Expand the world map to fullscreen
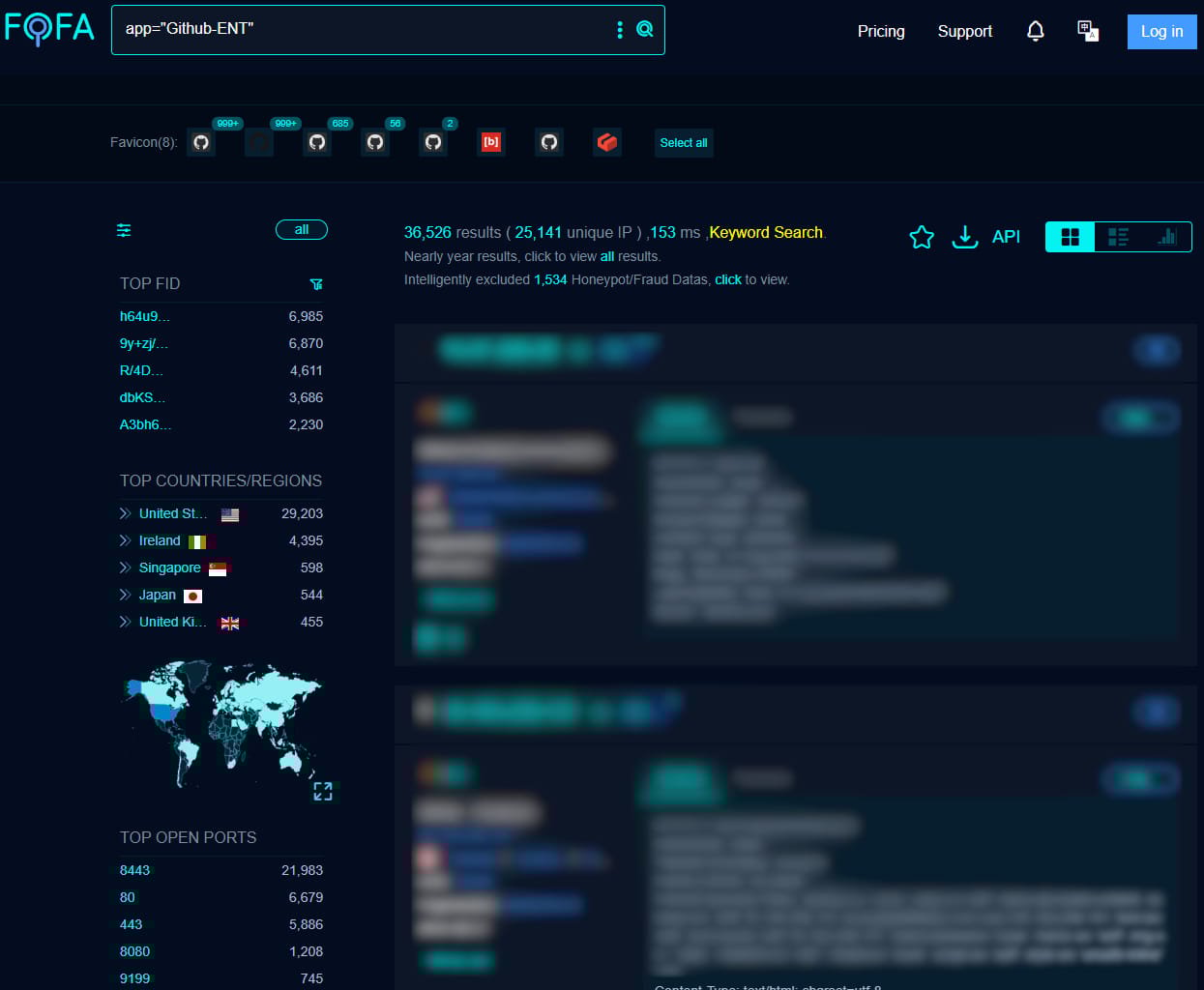The image size is (1204, 990). pos(323,792)
